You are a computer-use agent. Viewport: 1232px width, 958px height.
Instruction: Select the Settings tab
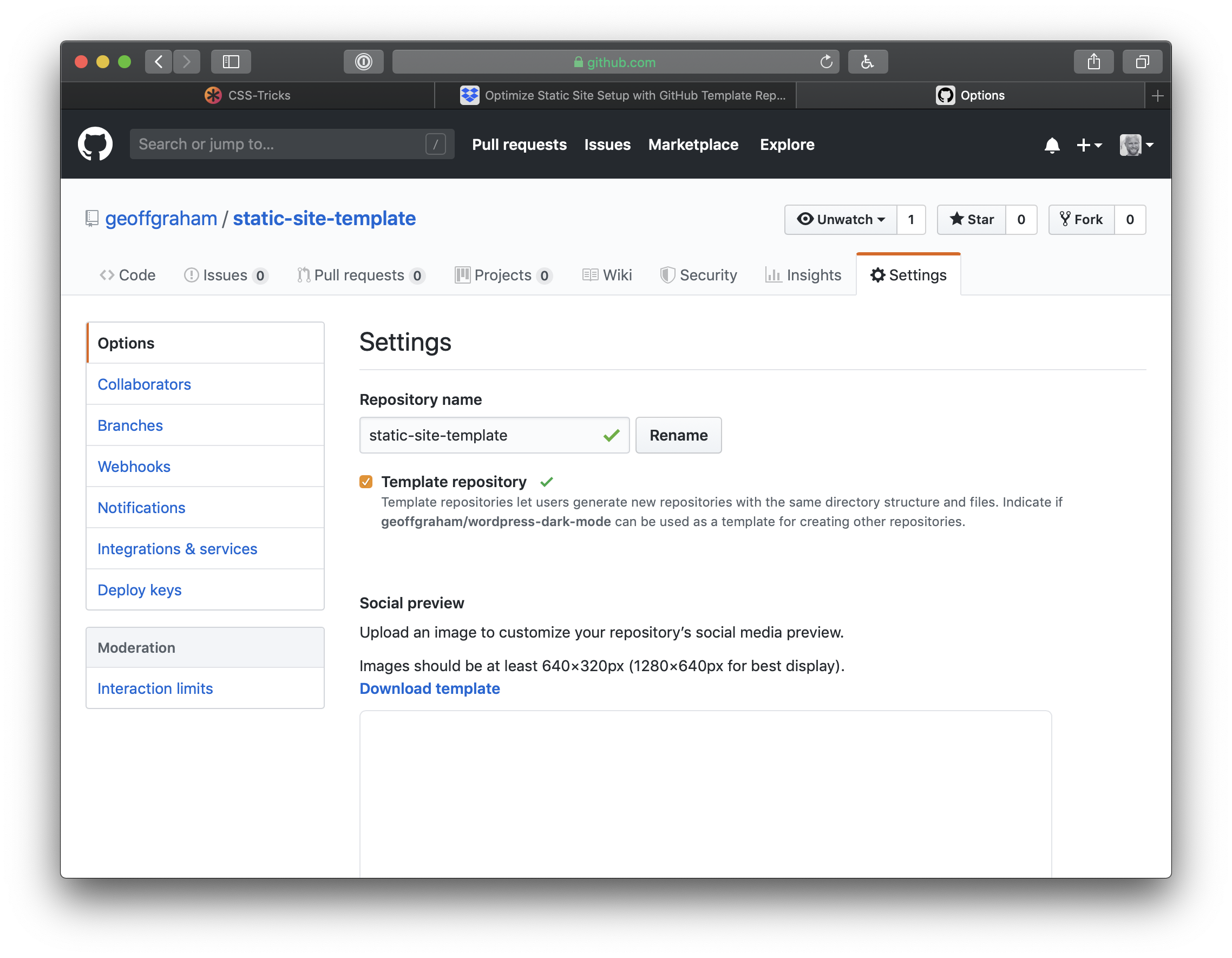coord(908,276)
